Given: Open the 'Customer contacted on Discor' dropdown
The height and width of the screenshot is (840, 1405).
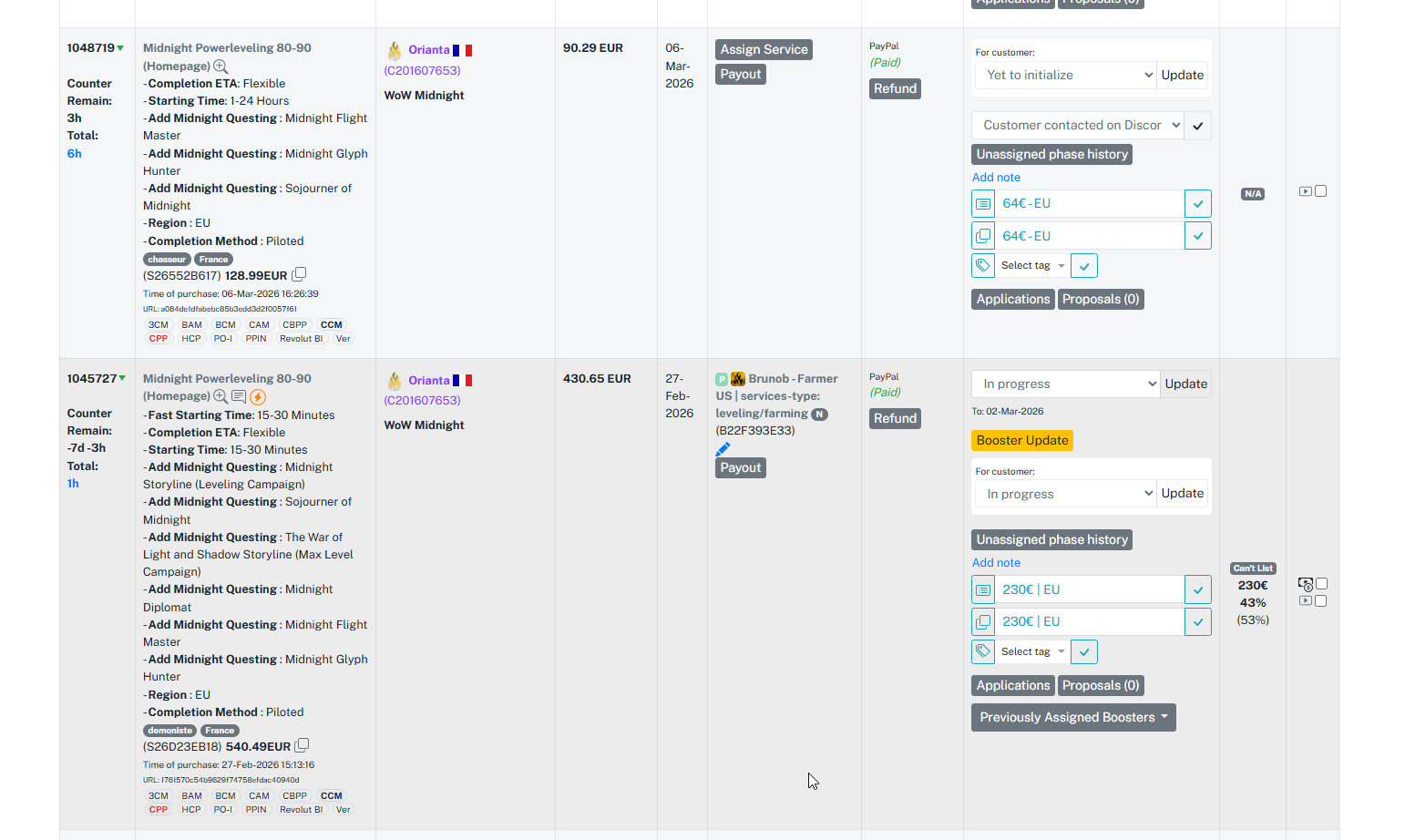Looking at the screenshot, I should [x=1078, y=126].
